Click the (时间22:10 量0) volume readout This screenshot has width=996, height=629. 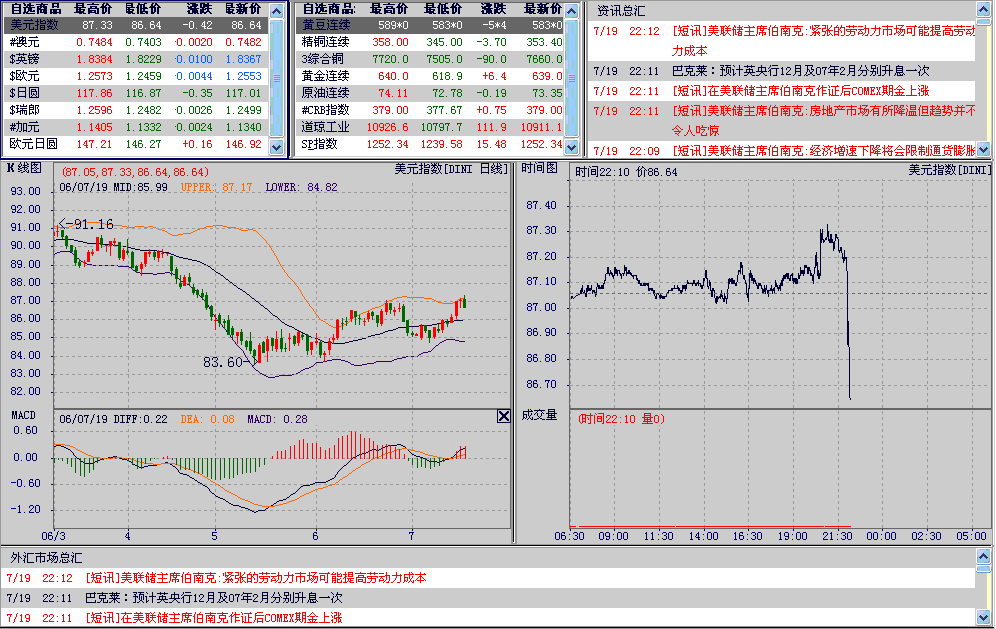[x=621, y=419]
